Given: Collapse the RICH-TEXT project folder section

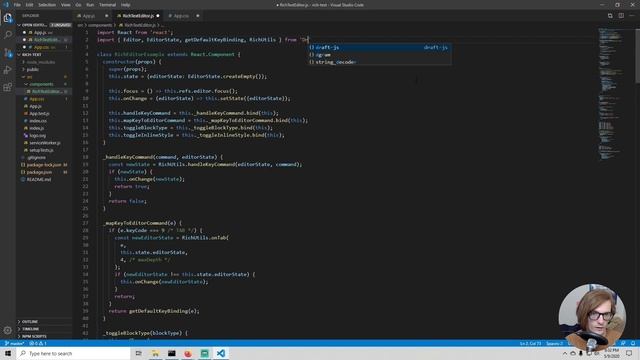Looking at the screenshot, I should point(44,55).
